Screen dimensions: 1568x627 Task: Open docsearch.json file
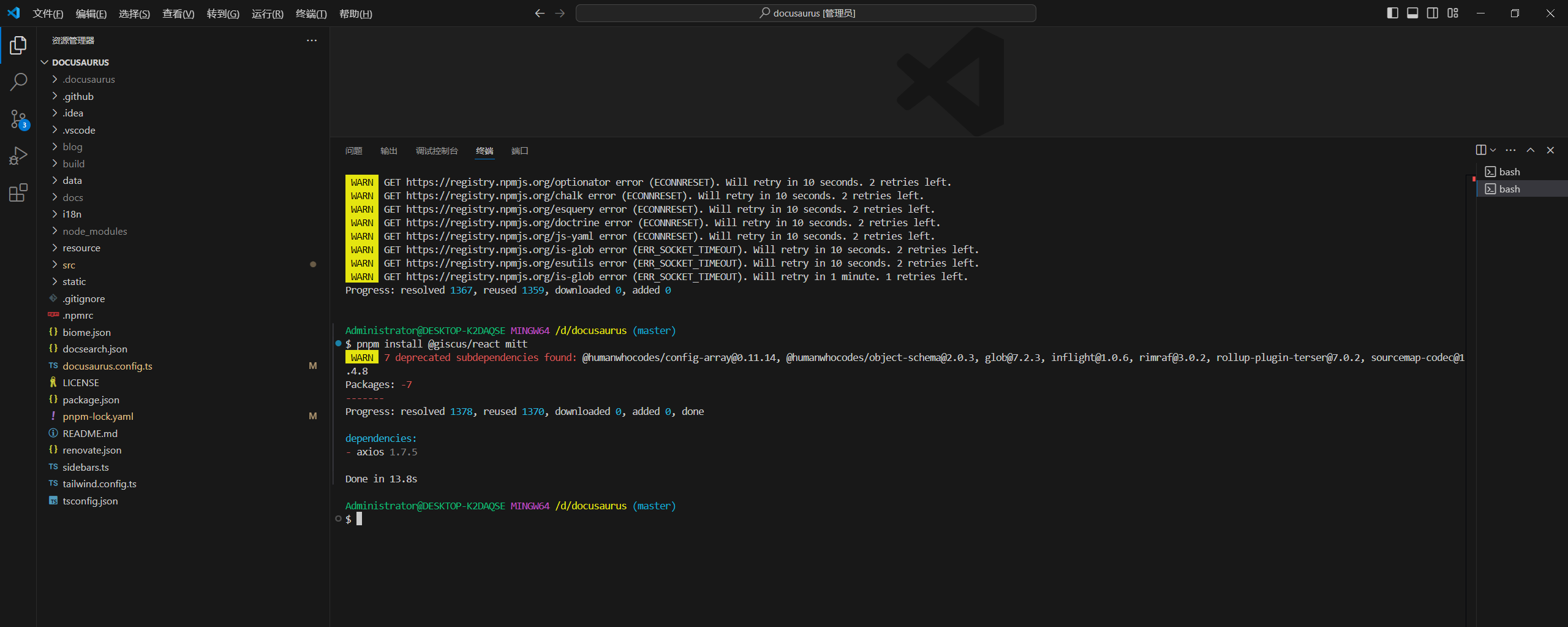point(183,349)
